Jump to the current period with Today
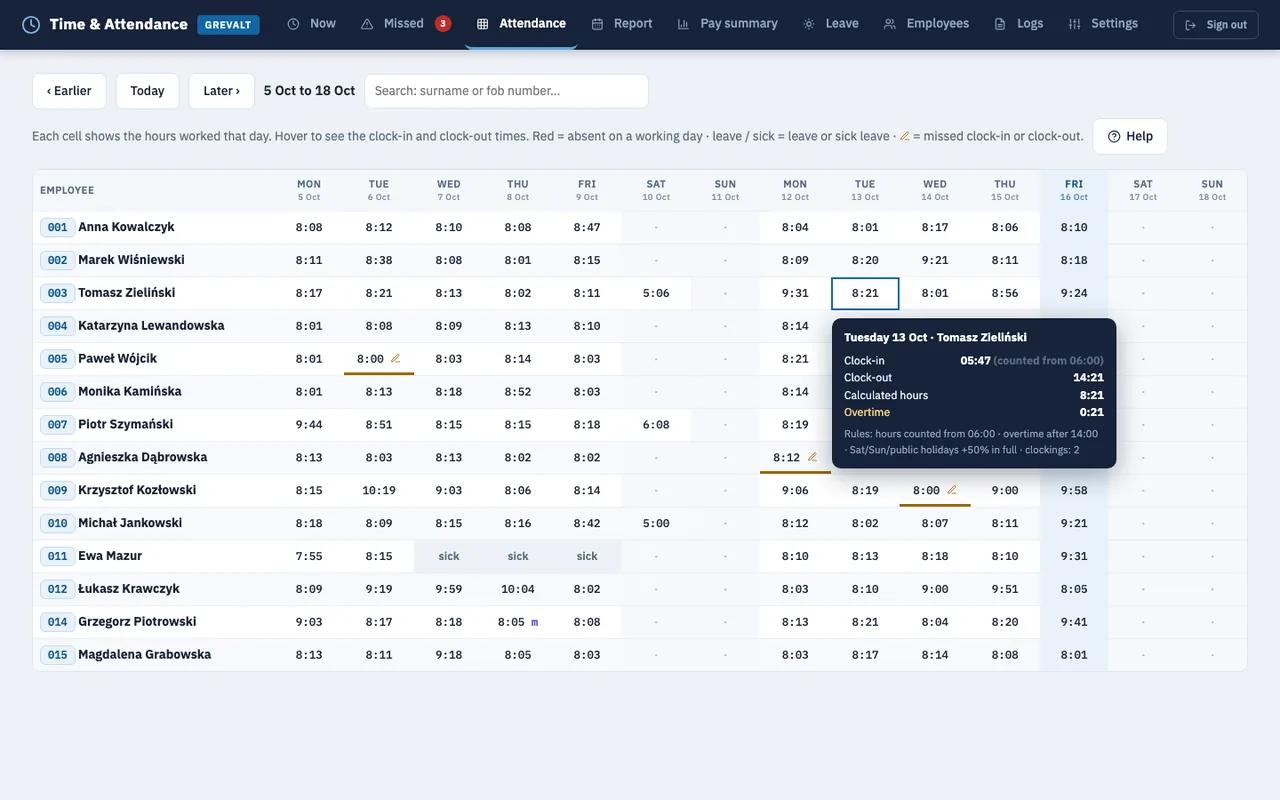 [x=147, y=91]
